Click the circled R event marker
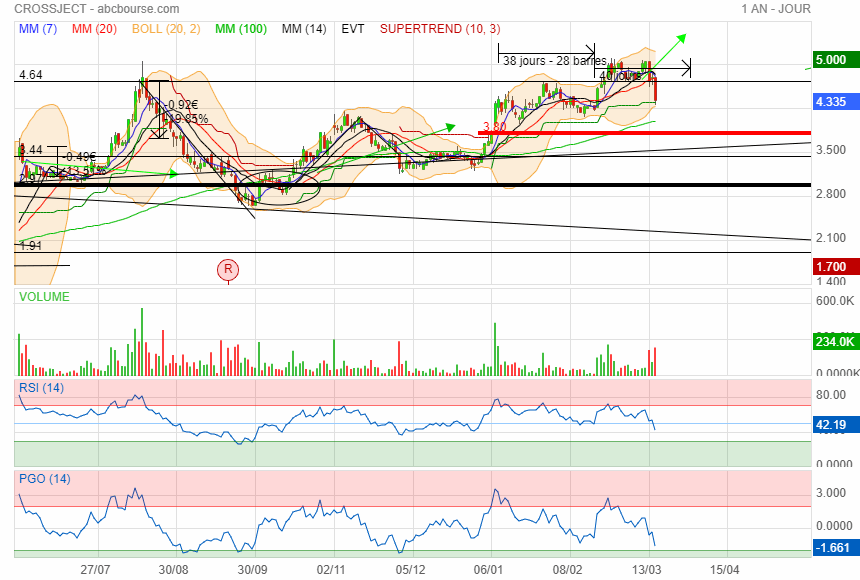This screenshot has width=860, height=580. point(228,269)
